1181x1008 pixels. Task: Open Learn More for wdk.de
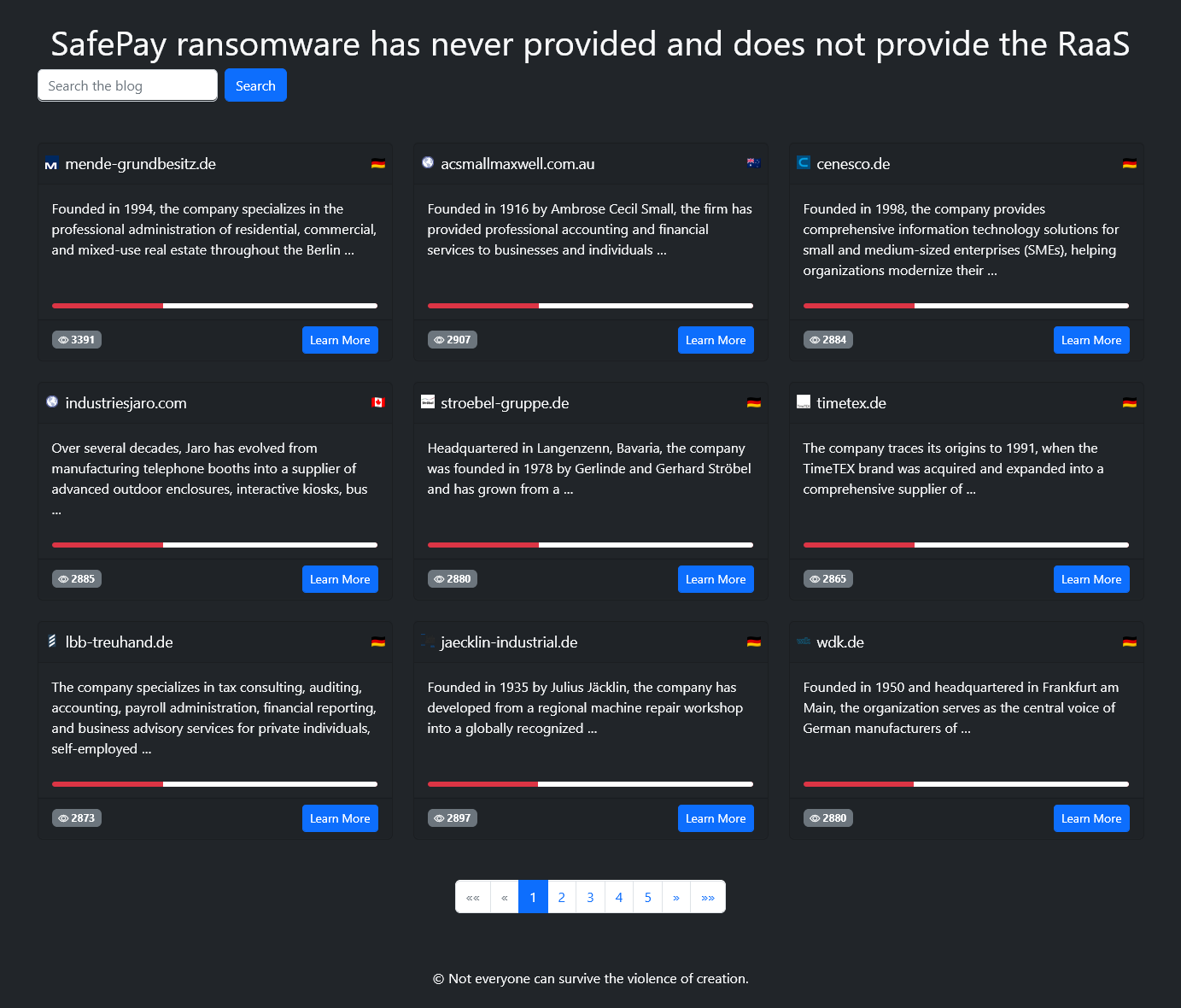click(x=1091, y=818)
